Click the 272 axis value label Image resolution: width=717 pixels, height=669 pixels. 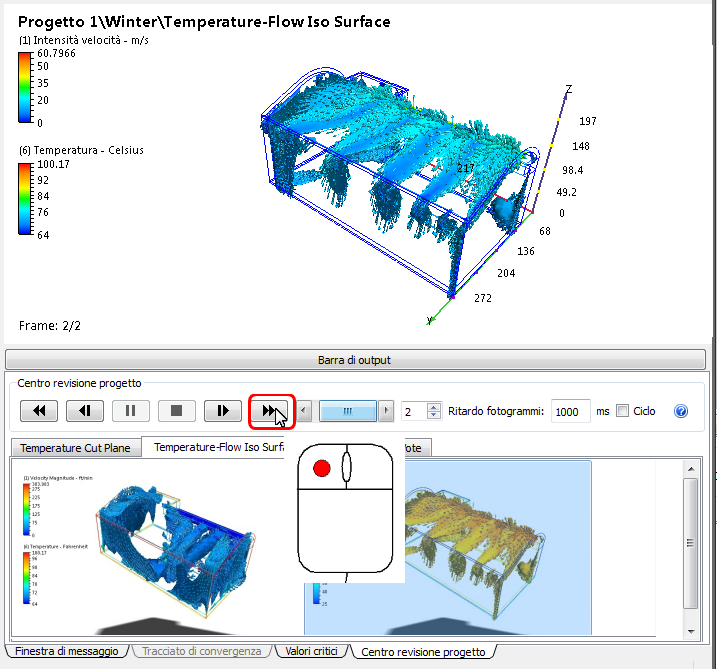[x=483, y=298]
